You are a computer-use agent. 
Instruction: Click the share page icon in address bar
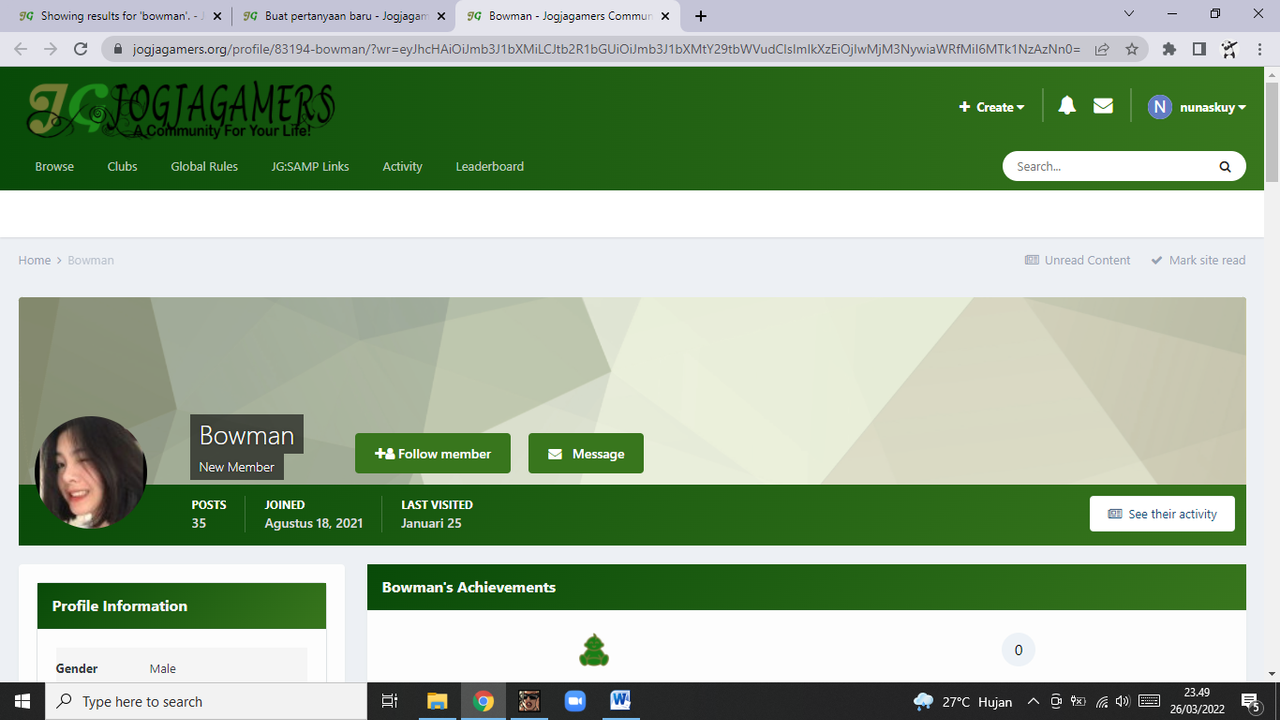click(x=1102, y=49)
